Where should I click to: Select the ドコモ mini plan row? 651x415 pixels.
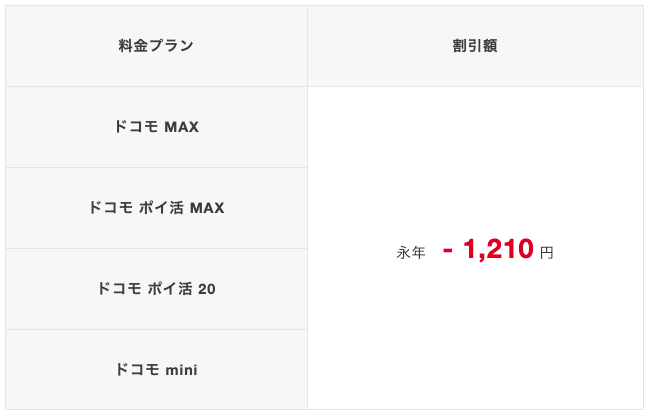[157, 369]
